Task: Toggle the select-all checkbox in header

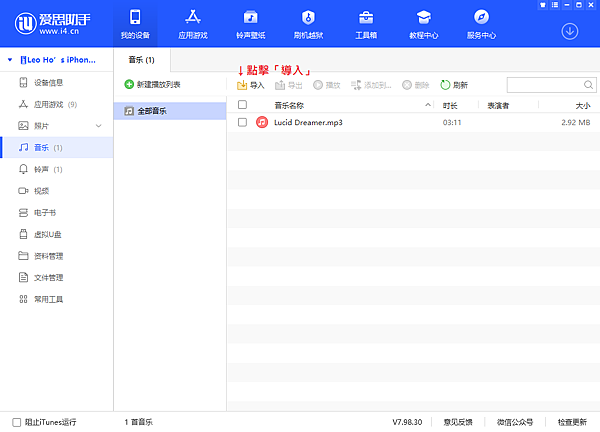Action: click(242, 104)
